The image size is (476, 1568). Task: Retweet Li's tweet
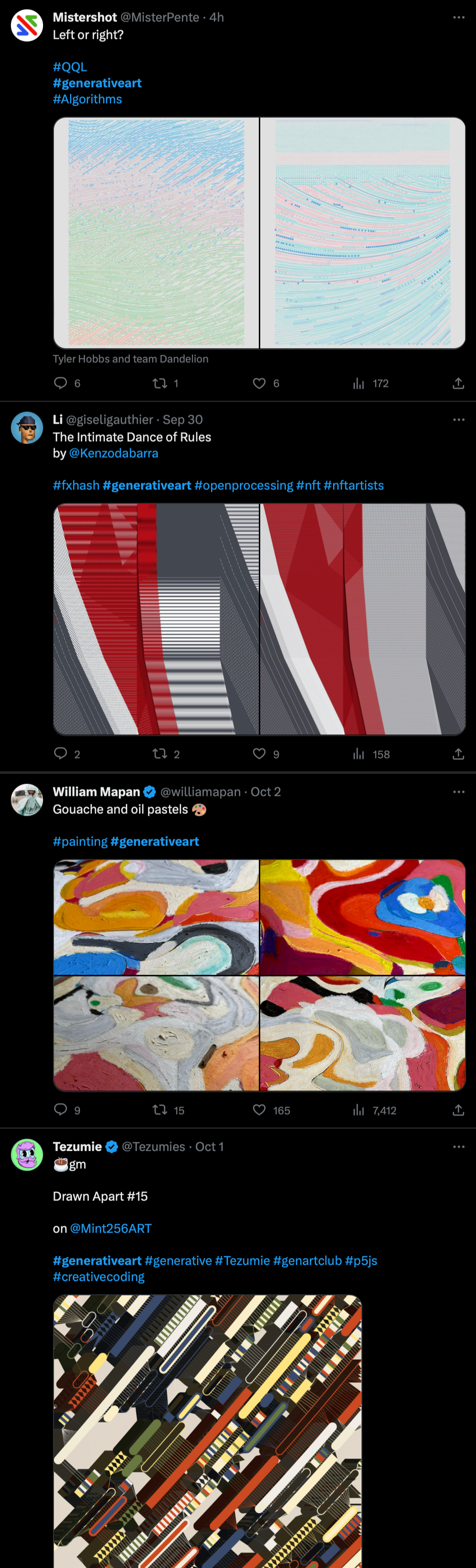[x=159, y=754]
